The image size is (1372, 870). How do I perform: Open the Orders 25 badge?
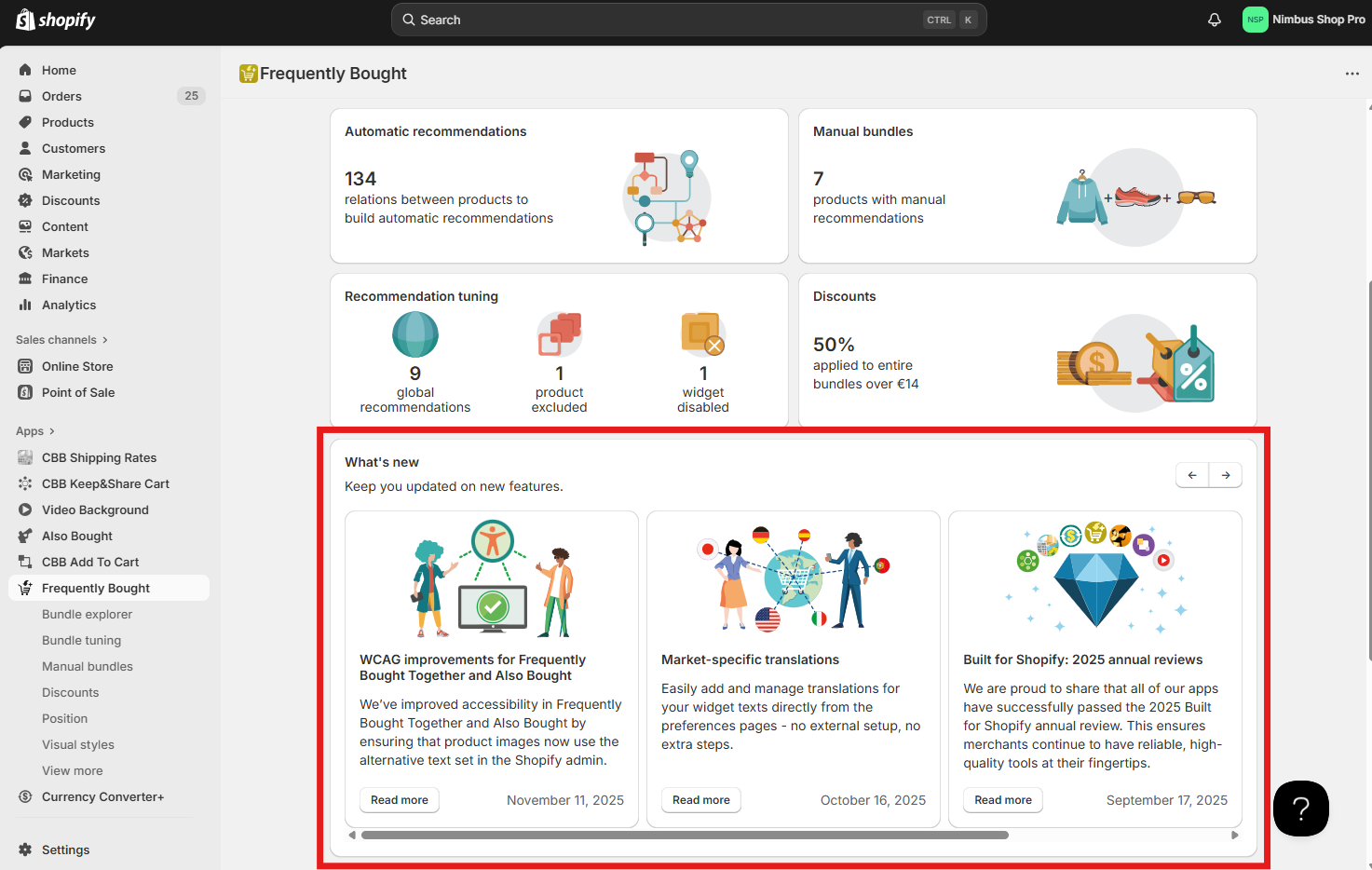click(191, 96)
